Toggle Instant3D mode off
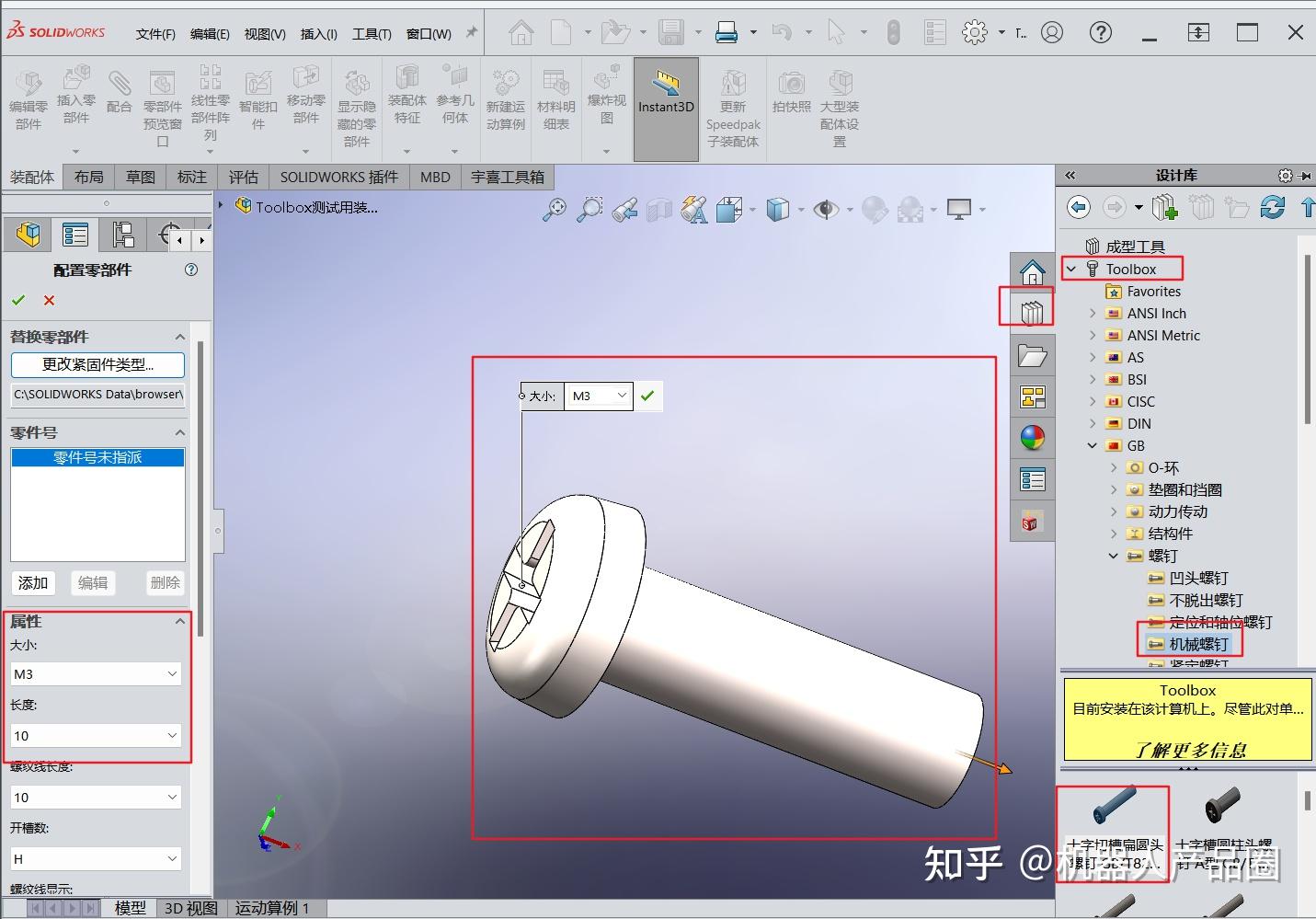The image size is (1316, 919). point(666,101)
